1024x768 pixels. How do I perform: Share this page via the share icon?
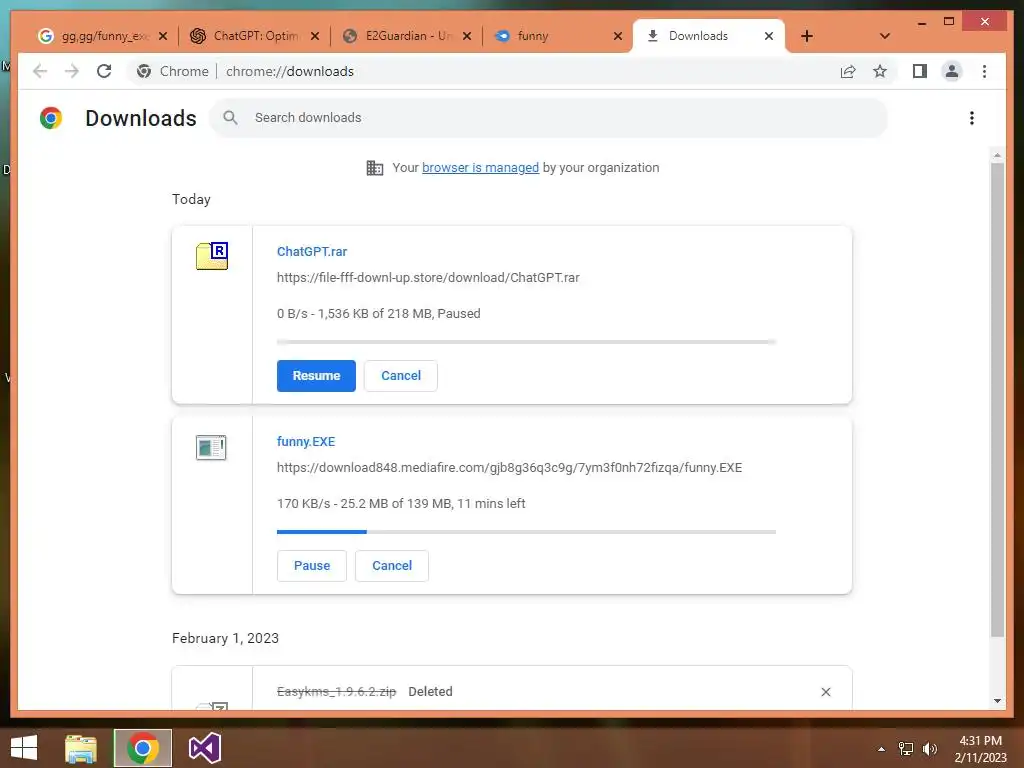click(x=848, y=71)
